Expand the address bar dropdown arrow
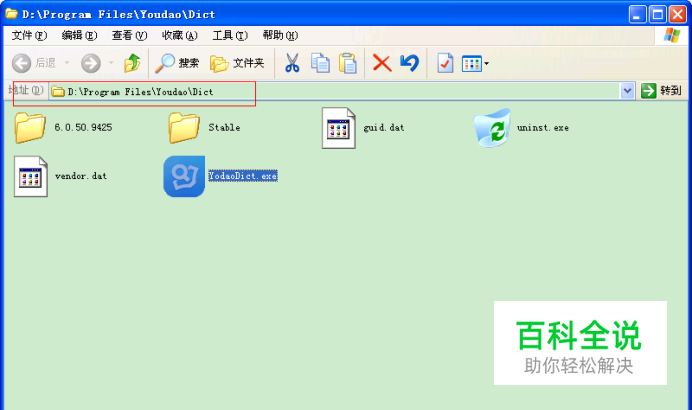Viewport: 692px width, 410px height. 627,91
